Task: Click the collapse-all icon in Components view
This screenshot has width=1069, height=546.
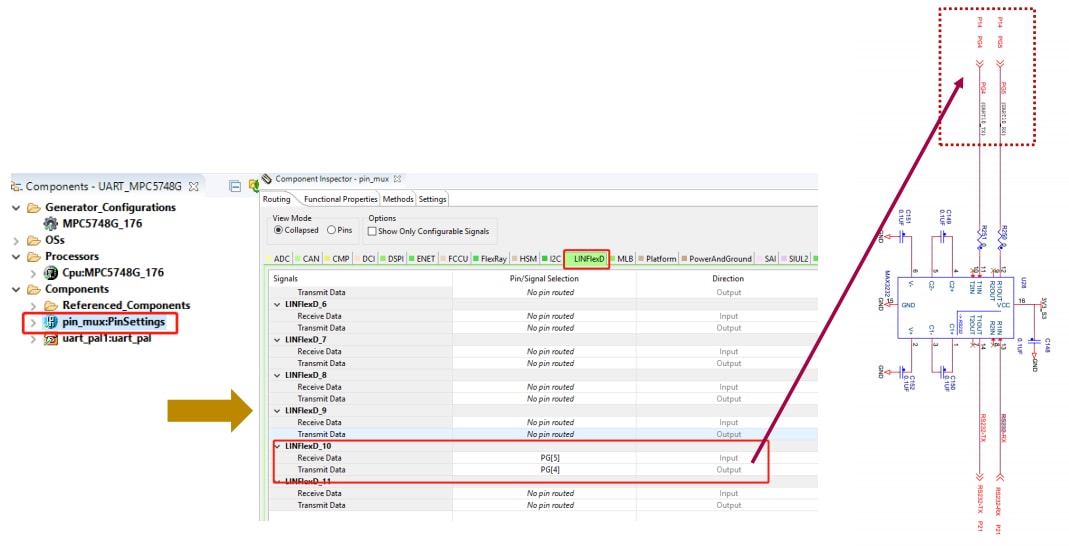Action: (234, 186)
